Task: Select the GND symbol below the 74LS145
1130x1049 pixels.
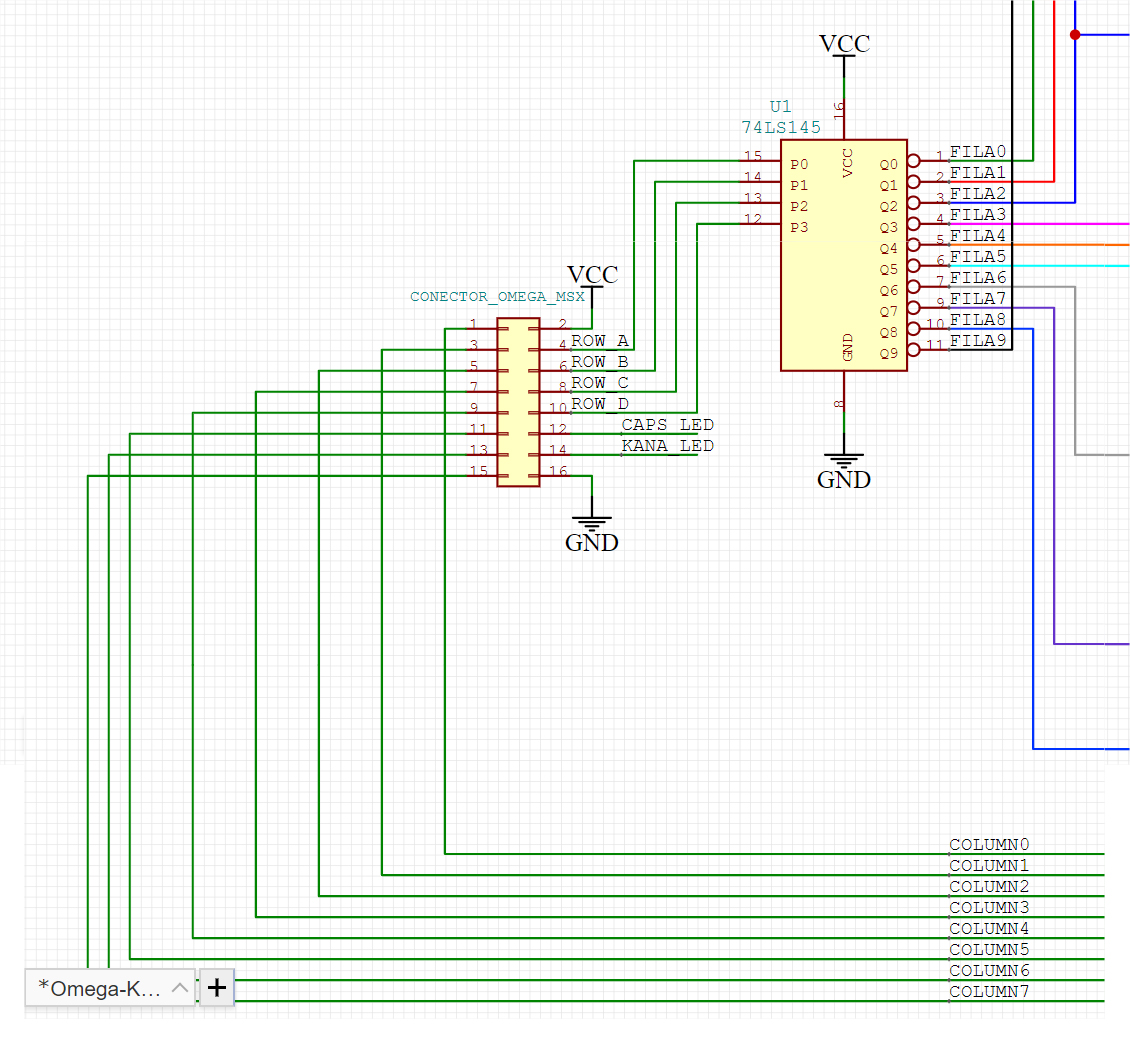Action: [844, 472]
